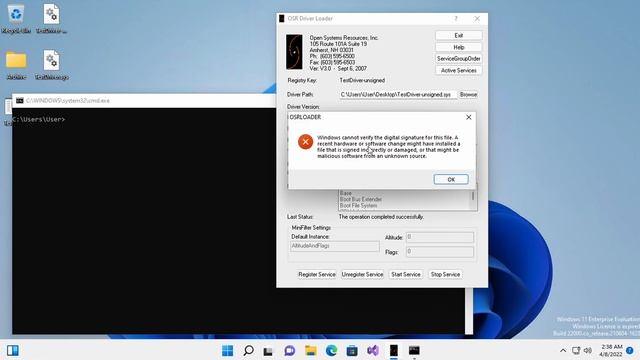640x360 pixels.
Task: Open the Windows Start menu
Action: 227,350
